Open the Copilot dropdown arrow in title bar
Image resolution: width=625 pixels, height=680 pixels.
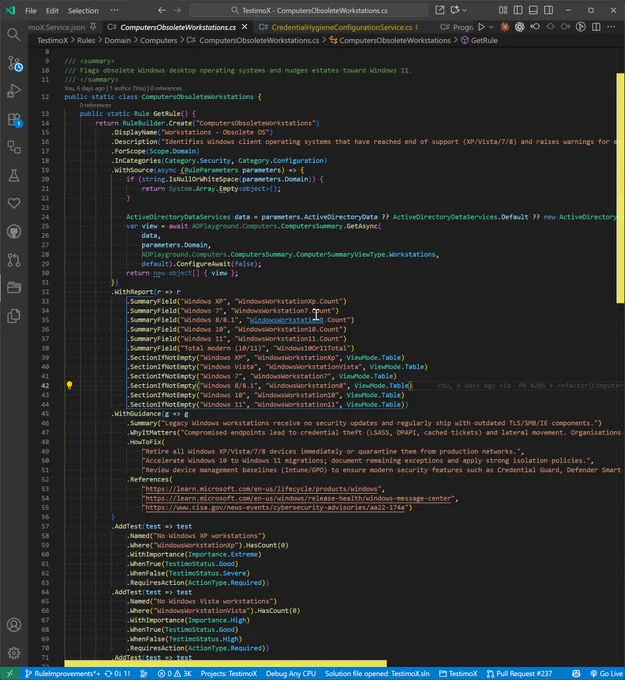point(465,10)
